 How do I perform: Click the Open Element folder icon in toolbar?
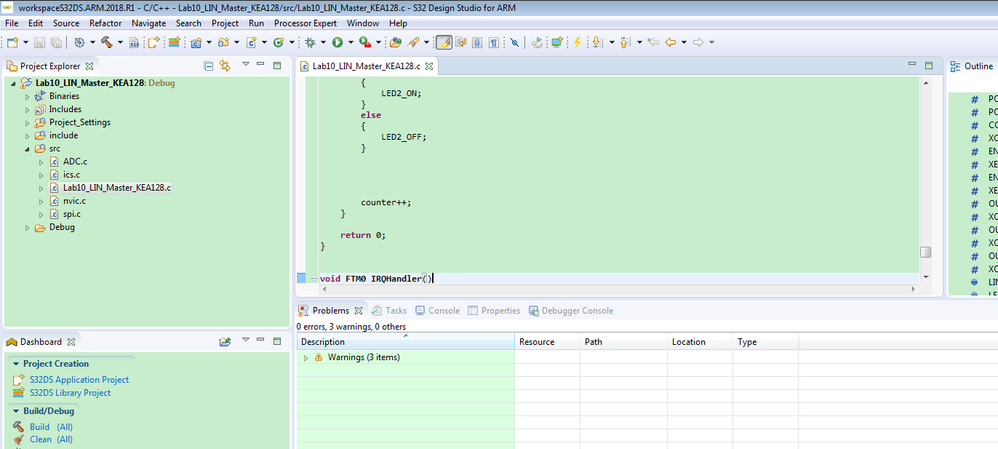coord(395,42)
